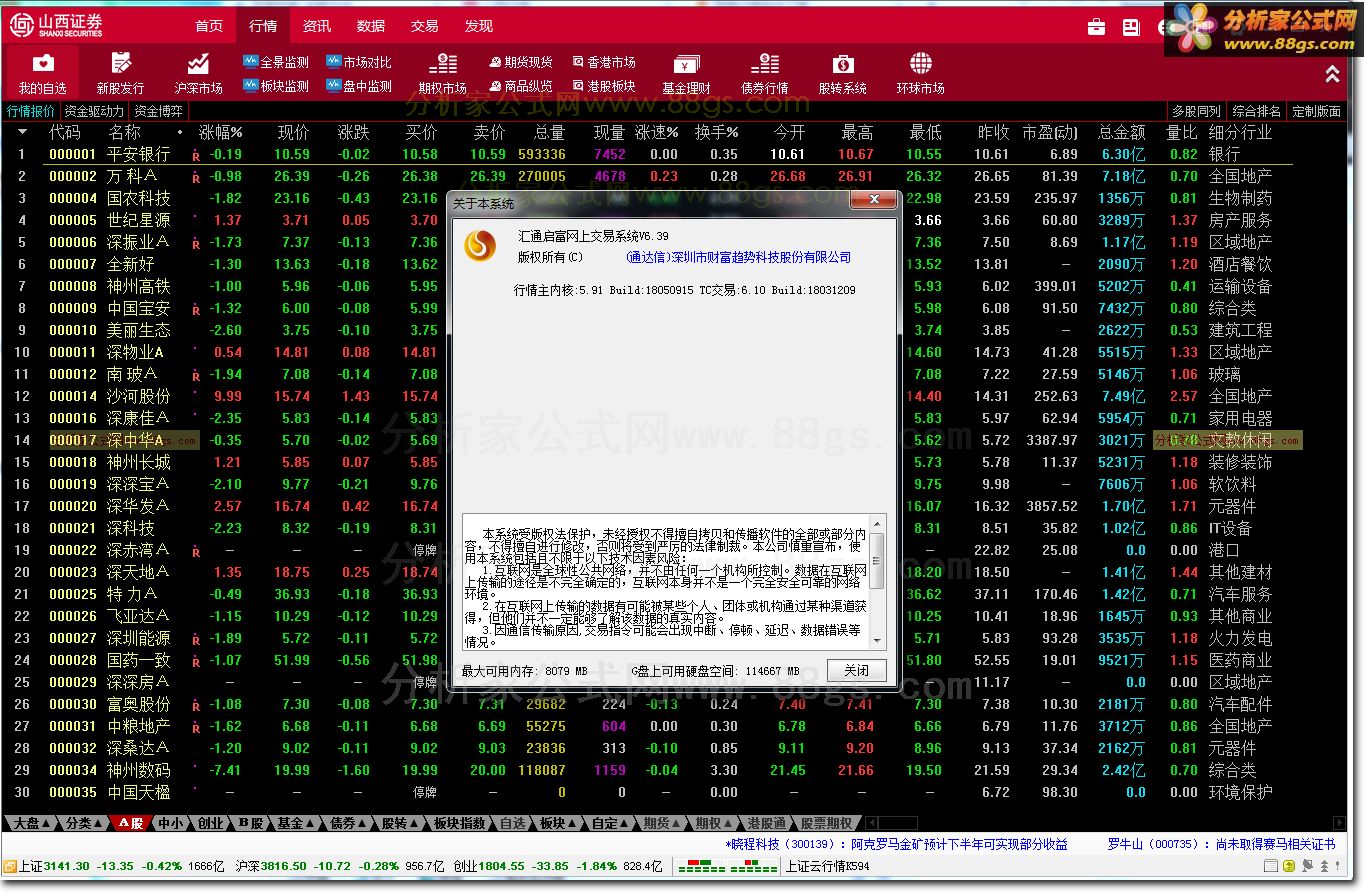1366x893 pixels.
Task: Sort by 总金额 column header
Action: click(1121, 132)
